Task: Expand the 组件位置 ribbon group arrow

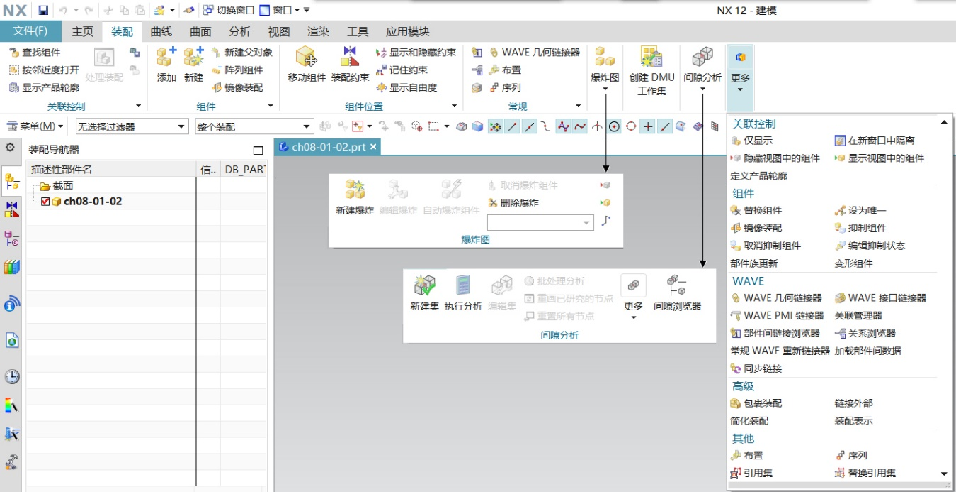Action: (454, 106)
